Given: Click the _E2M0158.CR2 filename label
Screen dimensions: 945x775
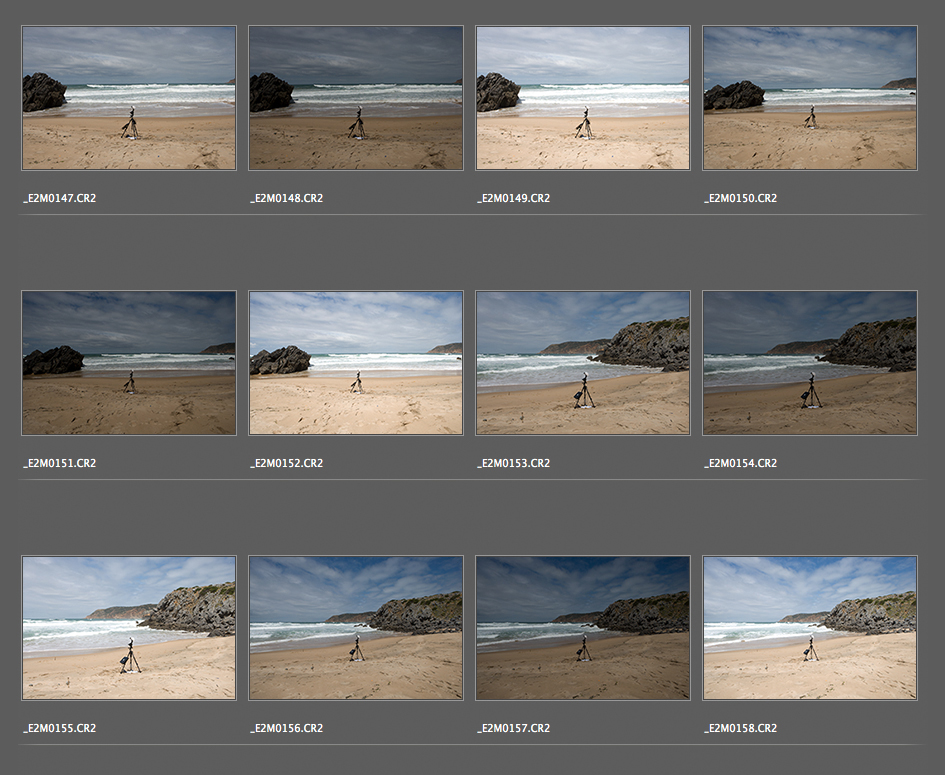Looking at the screenshot, I should [741, 728].
